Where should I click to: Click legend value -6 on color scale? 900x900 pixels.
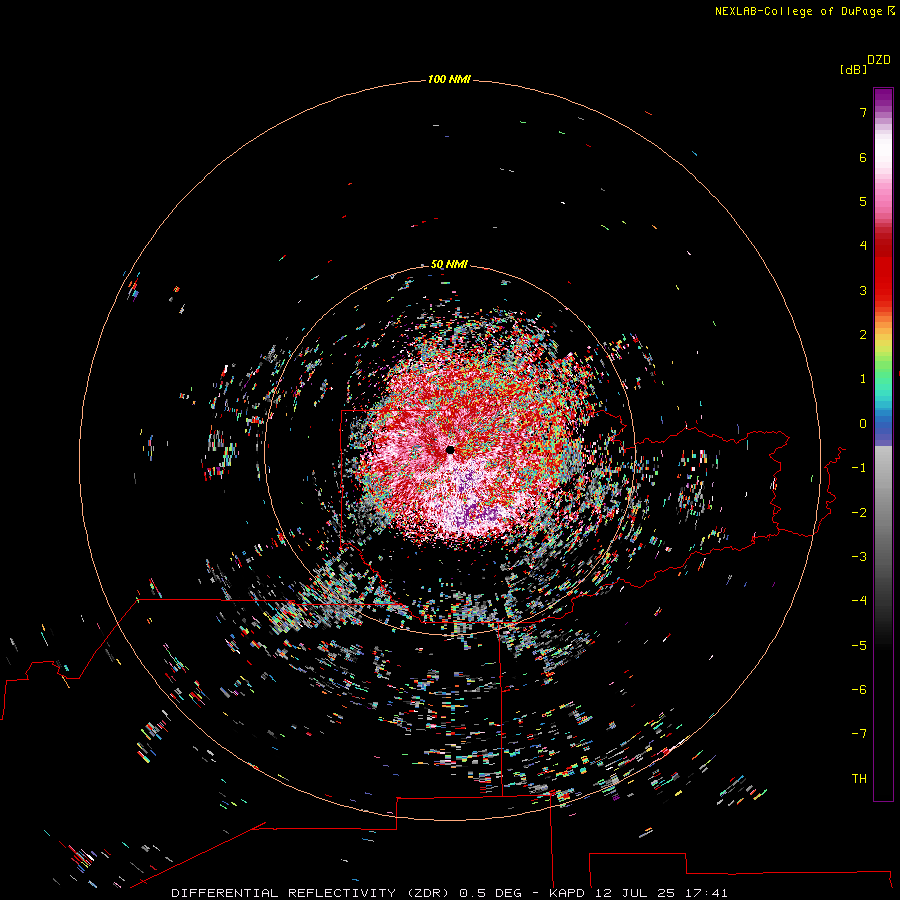859,690
